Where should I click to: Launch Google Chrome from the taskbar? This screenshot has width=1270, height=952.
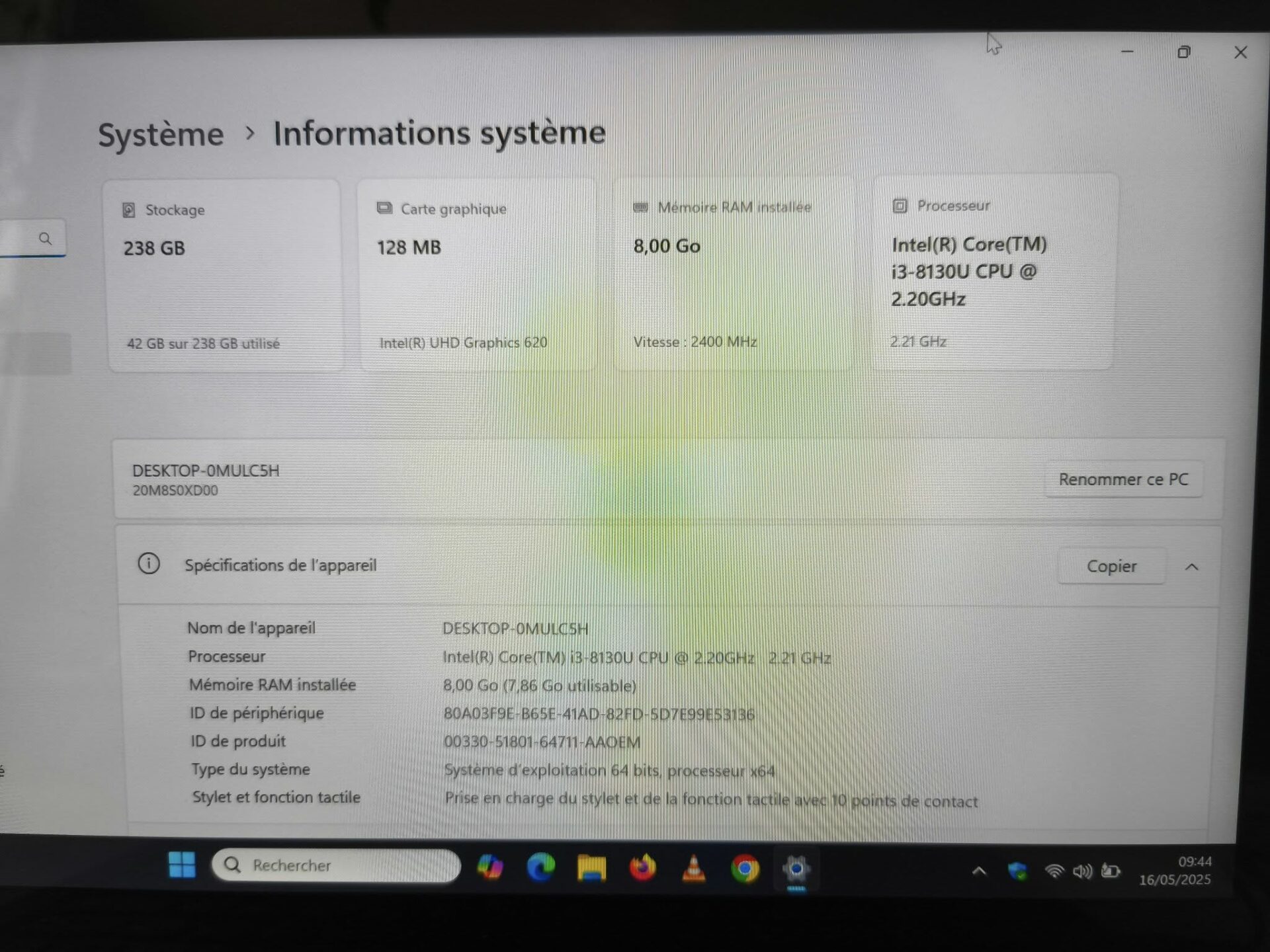(x=745, y=869)
